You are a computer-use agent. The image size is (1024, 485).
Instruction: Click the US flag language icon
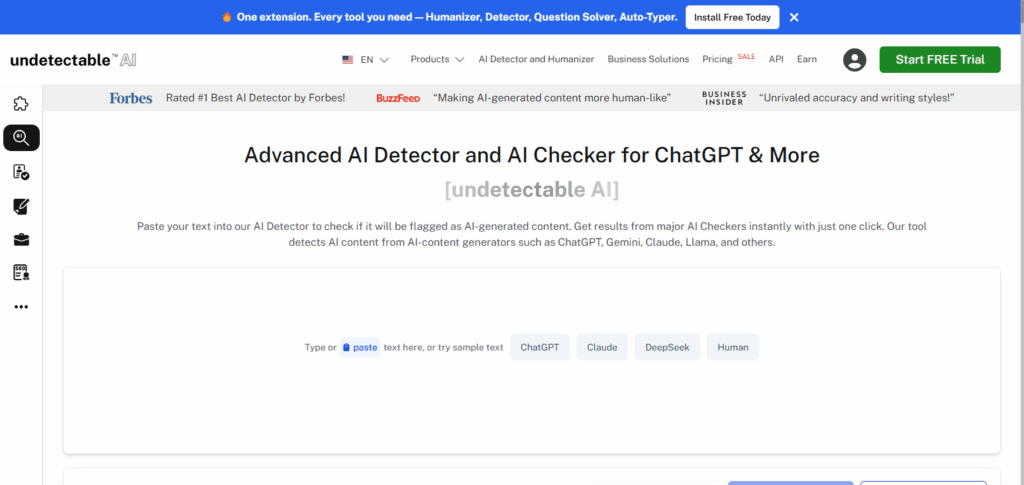[347, 59]
